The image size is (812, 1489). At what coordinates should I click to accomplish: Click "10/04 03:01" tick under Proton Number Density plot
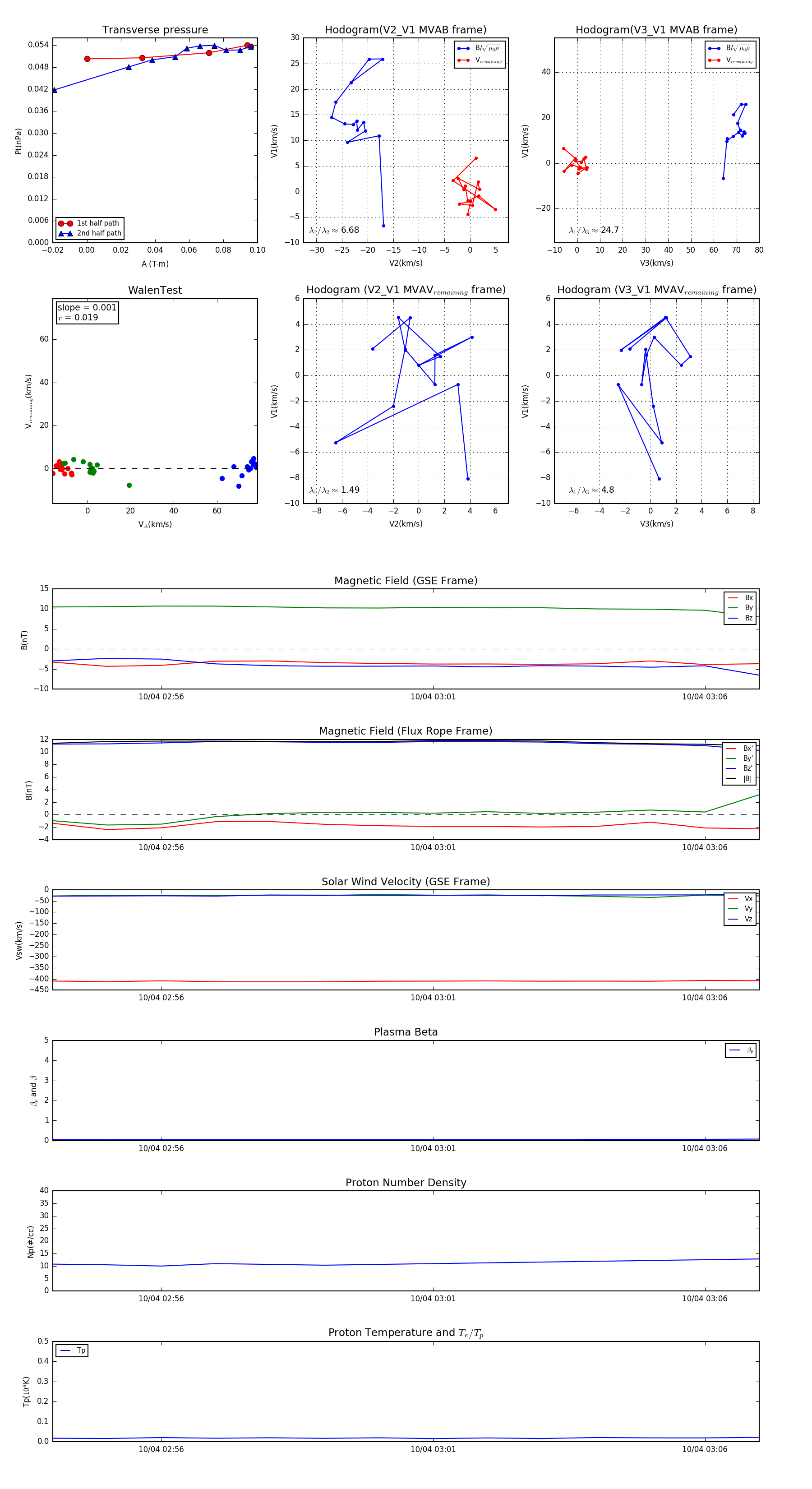point(433,1299)
